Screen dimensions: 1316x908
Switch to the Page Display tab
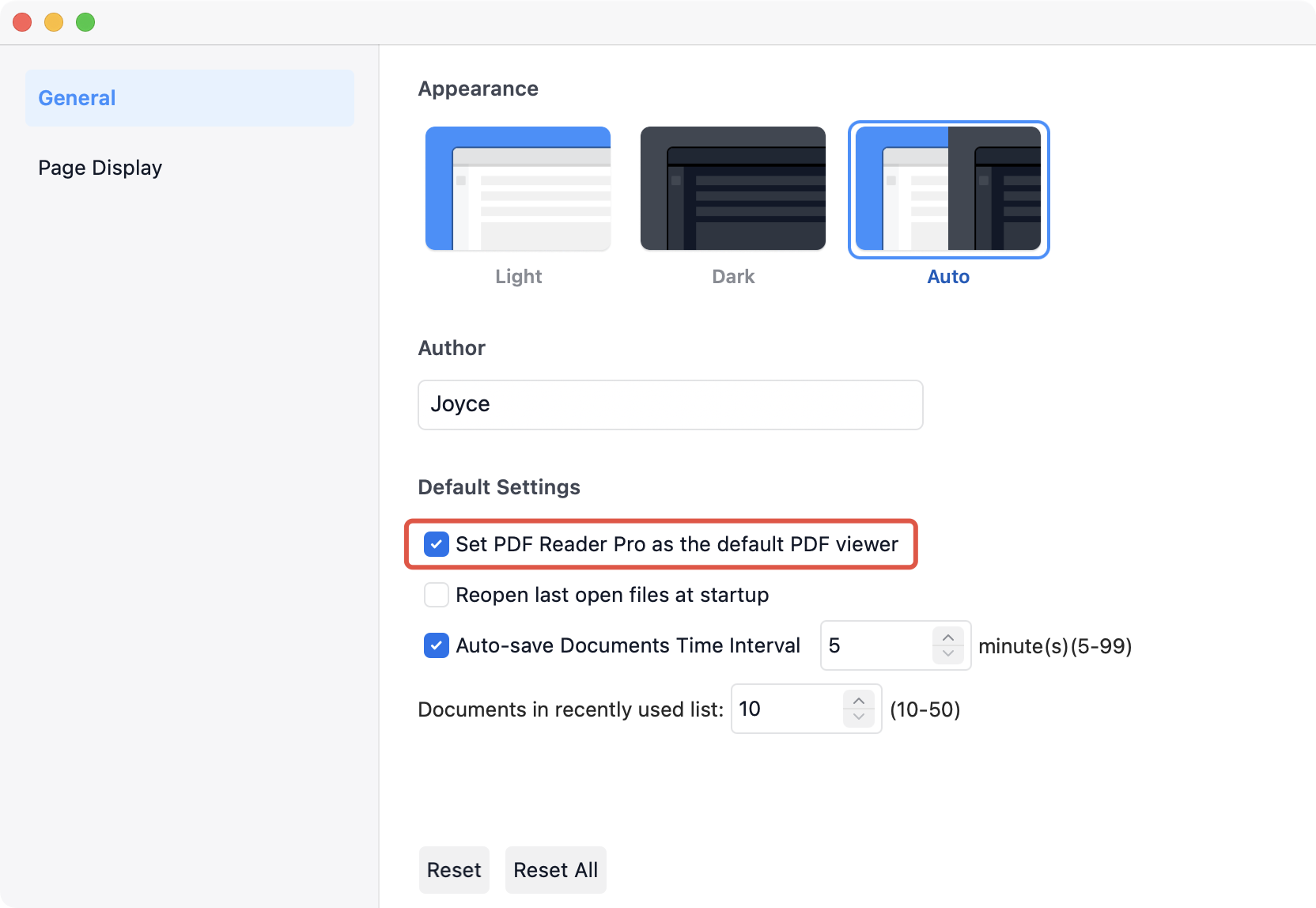(100, 168)
